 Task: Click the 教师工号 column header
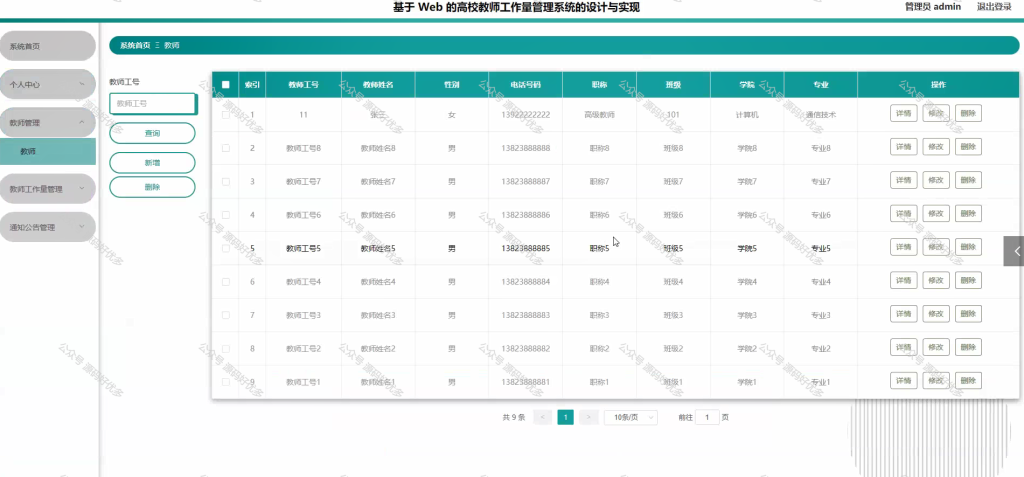[303, 85]
